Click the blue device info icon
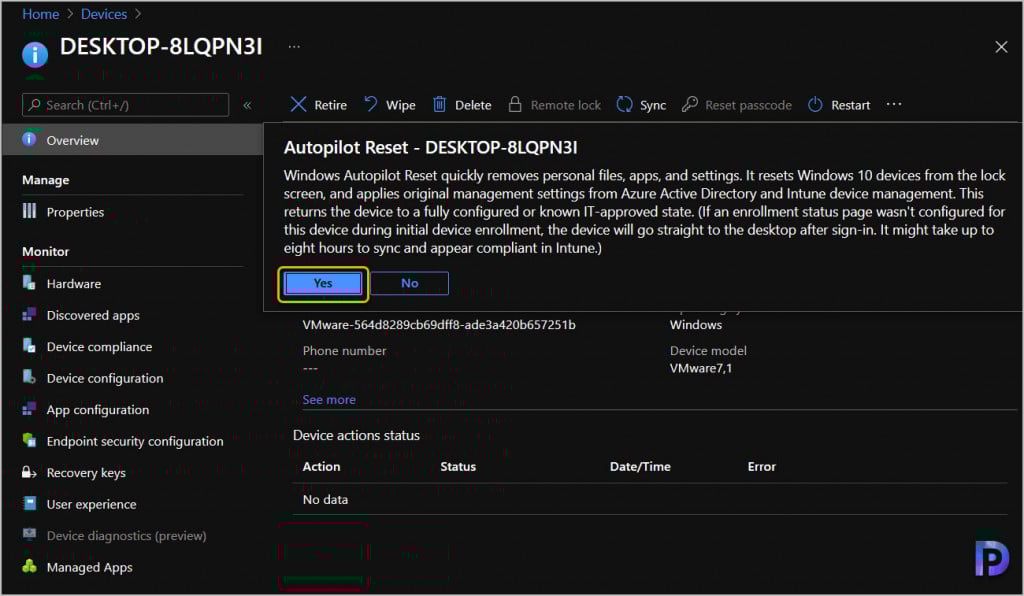This screenshot has height=596, width=1024. 35,55
